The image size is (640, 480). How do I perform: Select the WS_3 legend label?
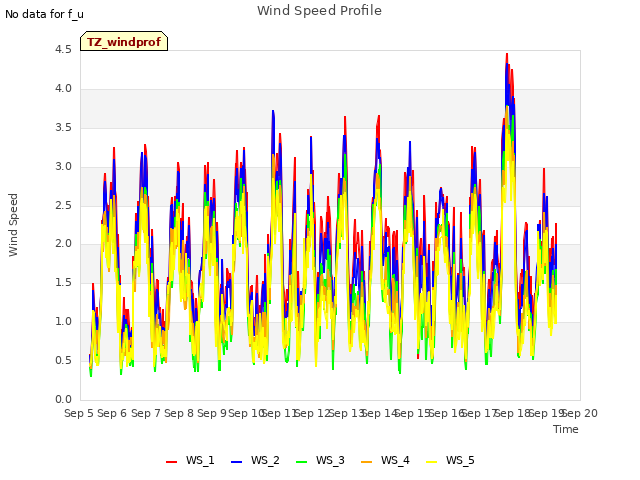[330, 460]
